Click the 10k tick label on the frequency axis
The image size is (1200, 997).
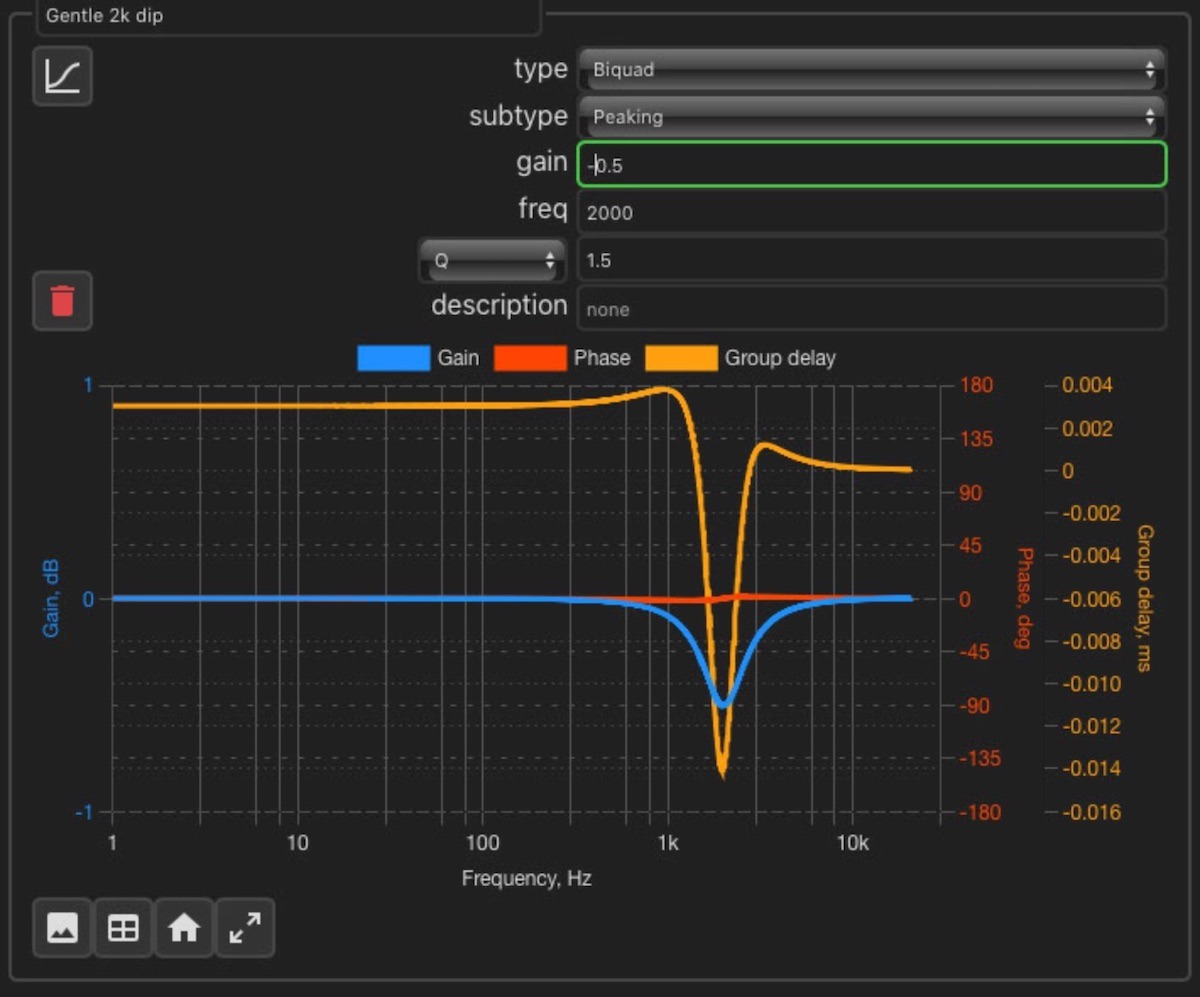coord(852,843)
